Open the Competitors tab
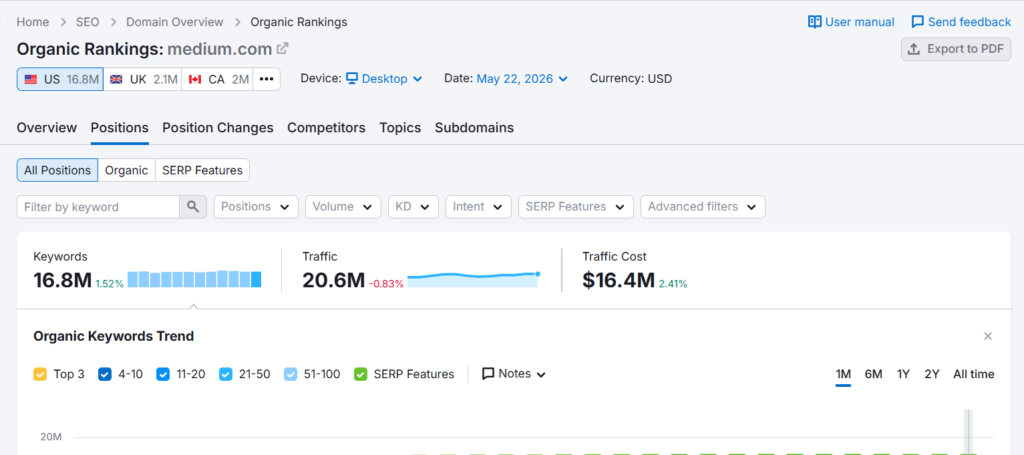The image size is (1024, 455). [327, 128]
